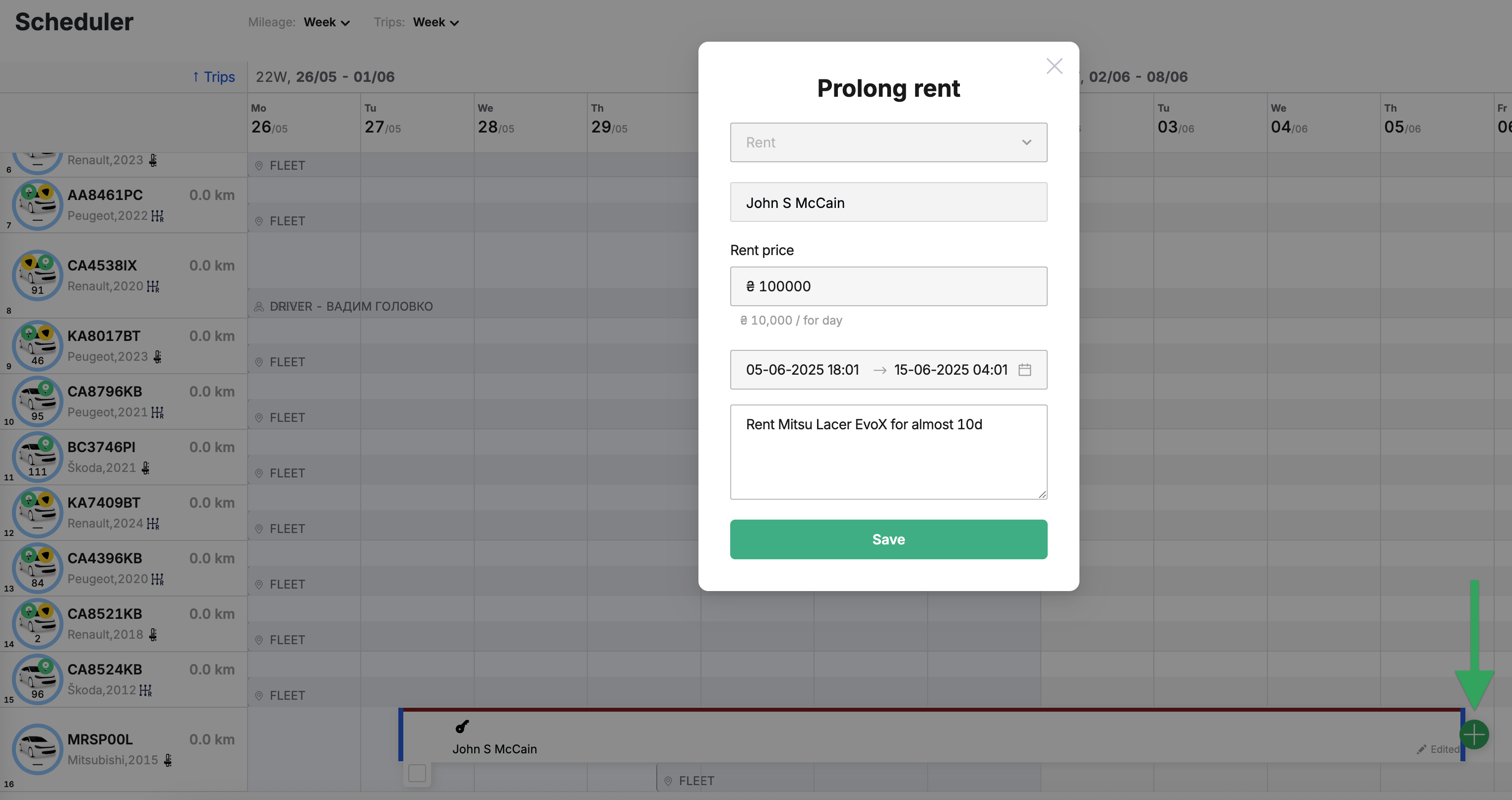Image resolution: width=1512 pixels, height=800 pixels.
Task: Open KA7409BT car avatar
Action: point(38,512)
